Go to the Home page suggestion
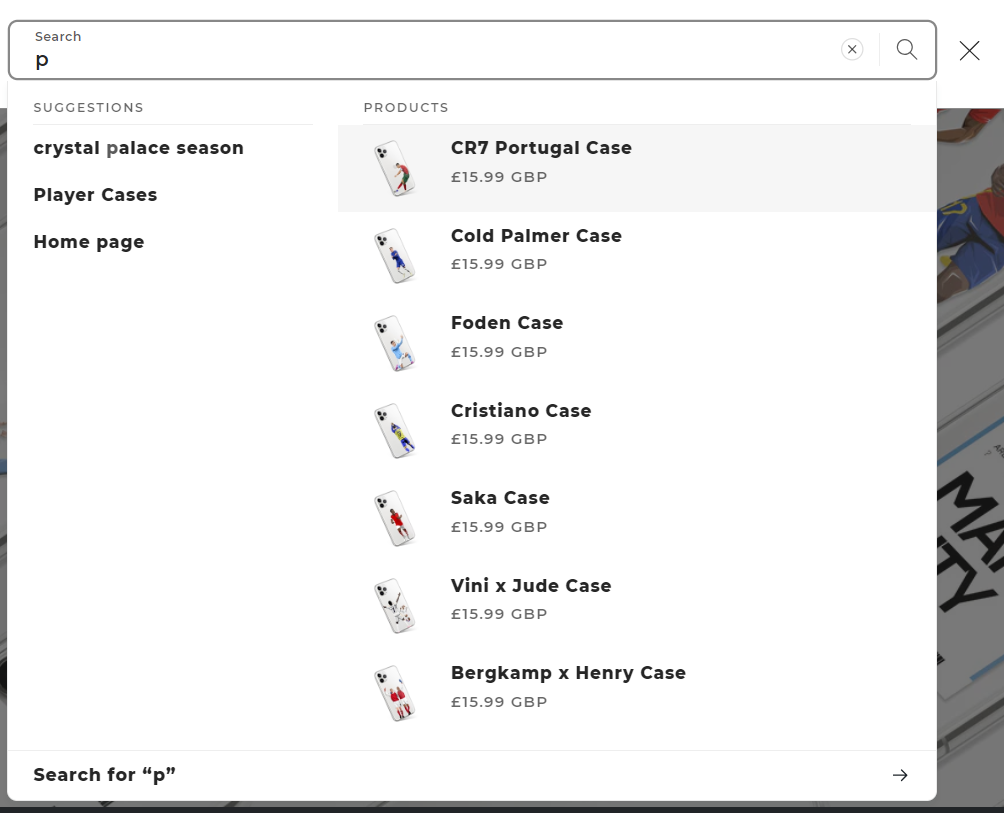Screen dimensions: 1004x813 coord(89,242)
